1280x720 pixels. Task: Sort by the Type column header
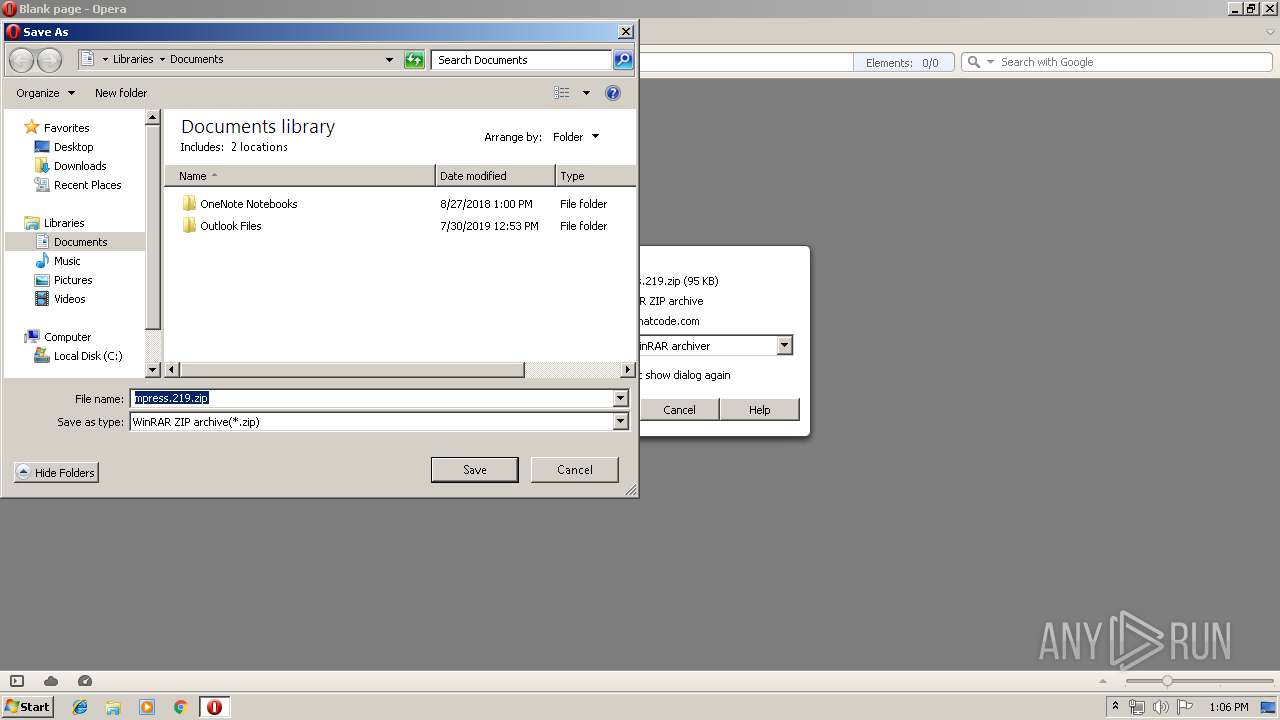(x=595, y=176)
